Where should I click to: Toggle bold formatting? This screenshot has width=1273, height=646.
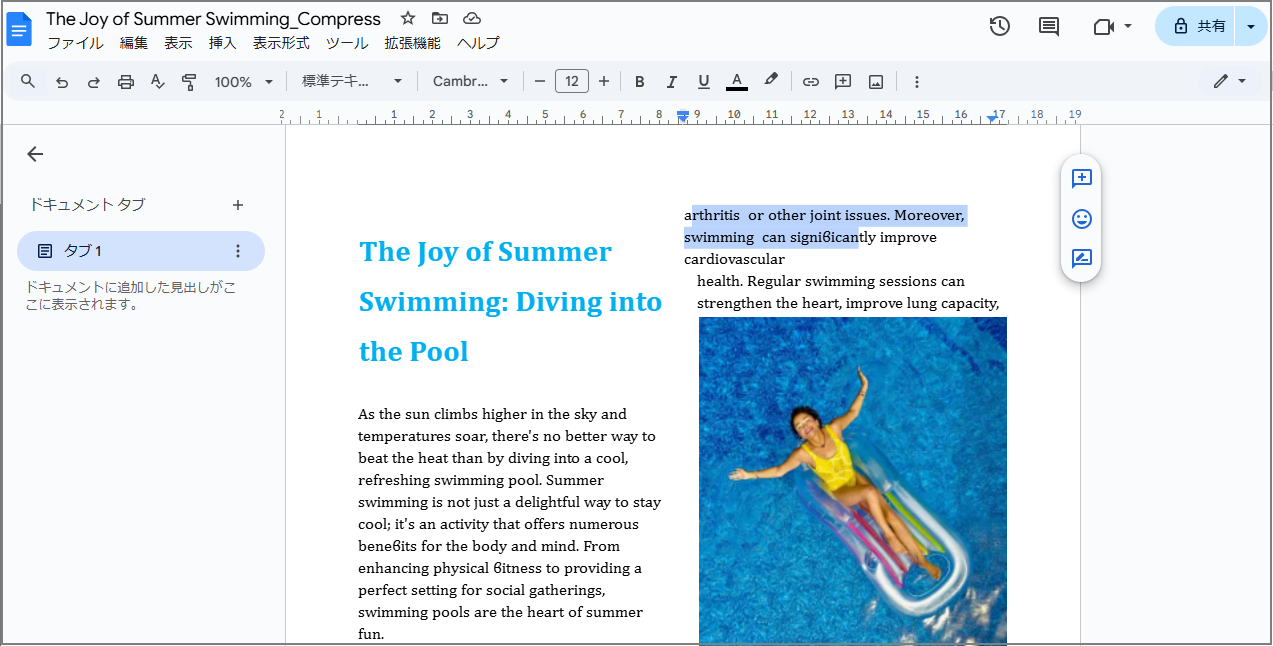click(640, 82)
